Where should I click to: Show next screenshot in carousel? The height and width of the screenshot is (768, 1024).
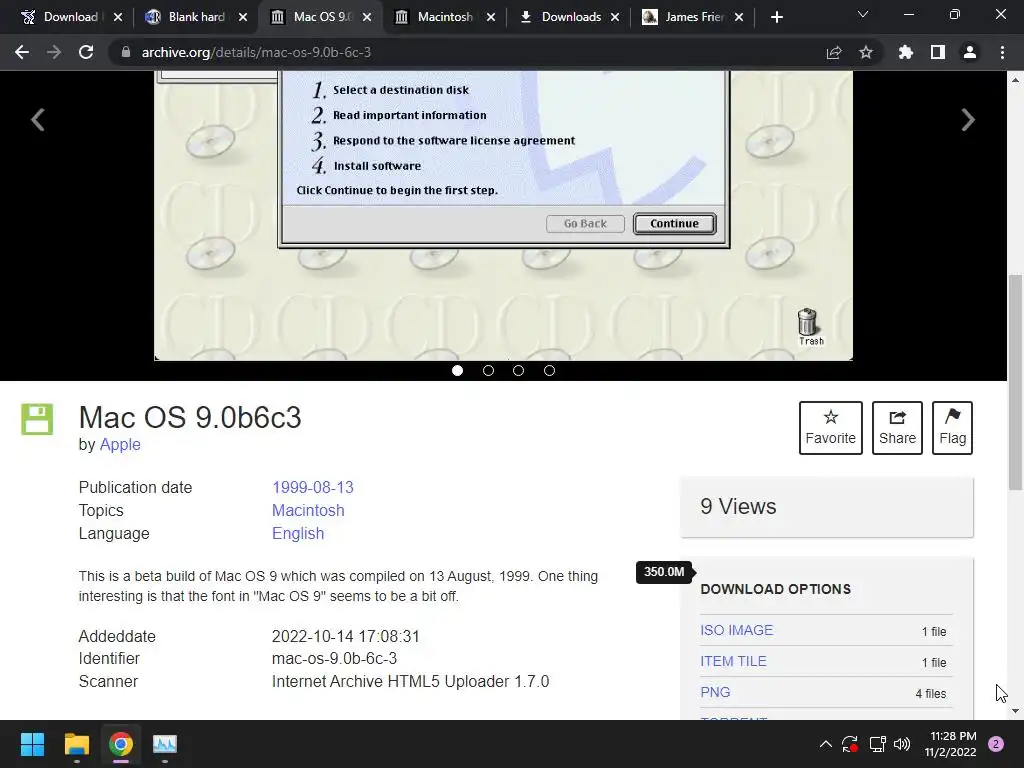(968, 120)
